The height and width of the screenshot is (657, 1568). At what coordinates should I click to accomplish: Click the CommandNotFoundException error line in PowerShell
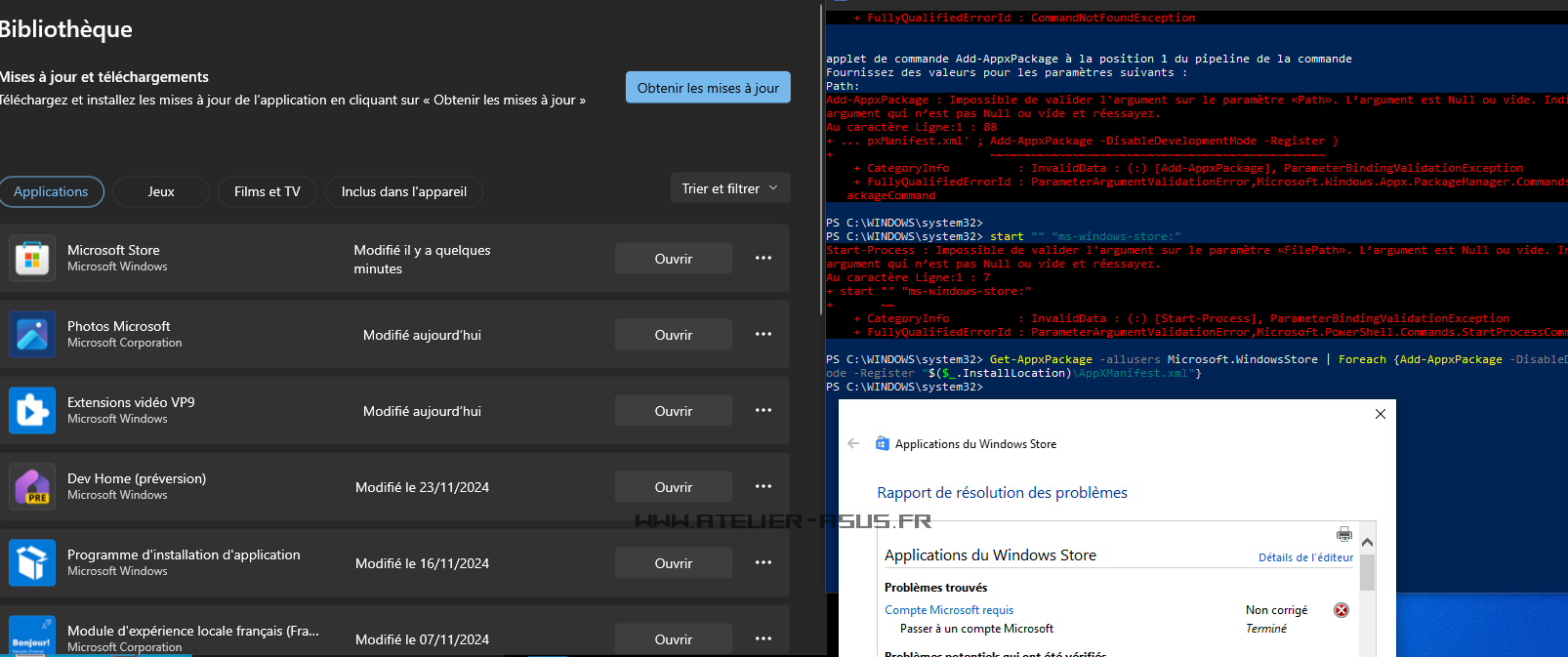click(x=1024, y=18)
